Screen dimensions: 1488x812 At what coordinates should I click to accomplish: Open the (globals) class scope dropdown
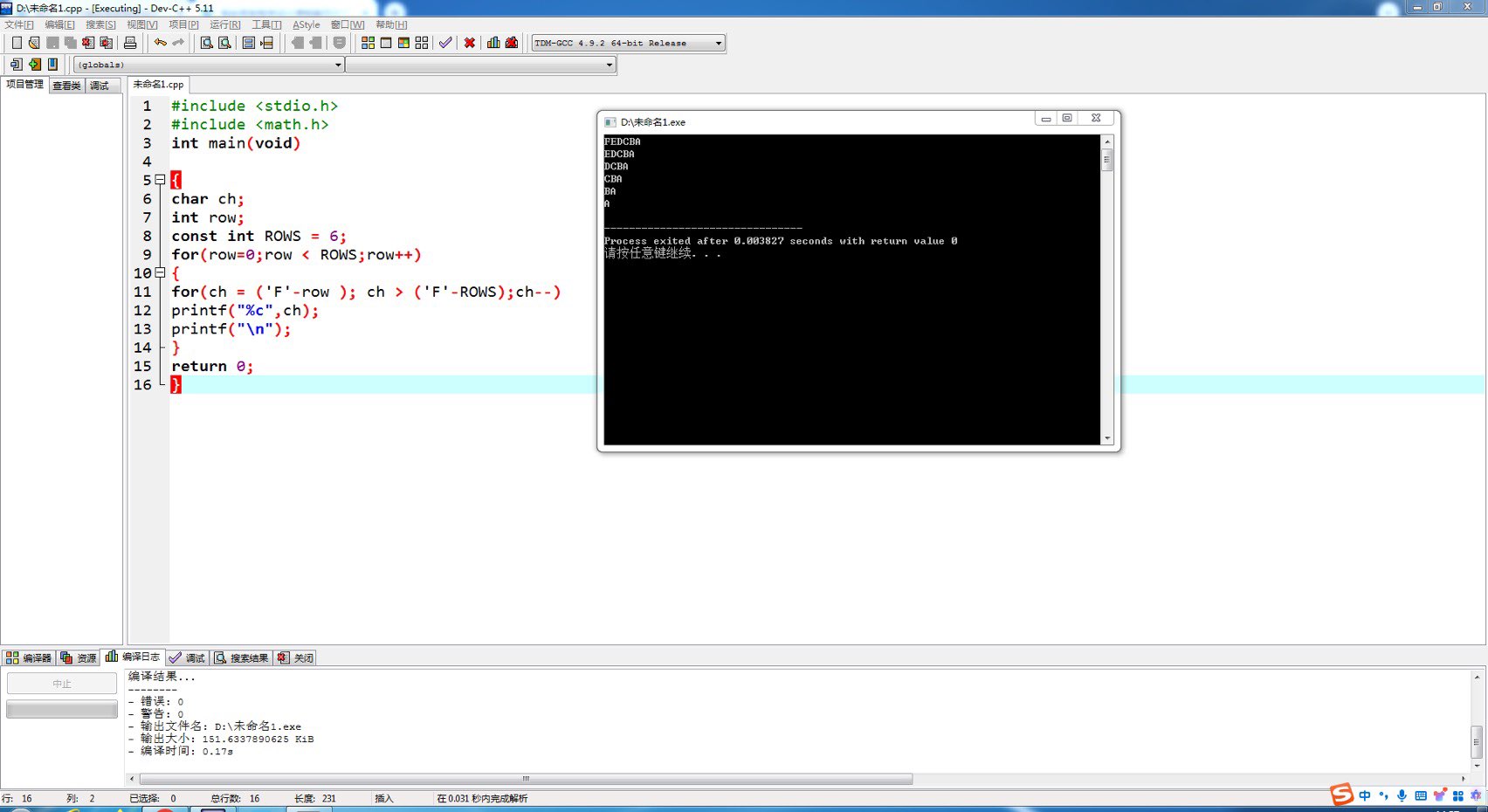click(210, 65)
